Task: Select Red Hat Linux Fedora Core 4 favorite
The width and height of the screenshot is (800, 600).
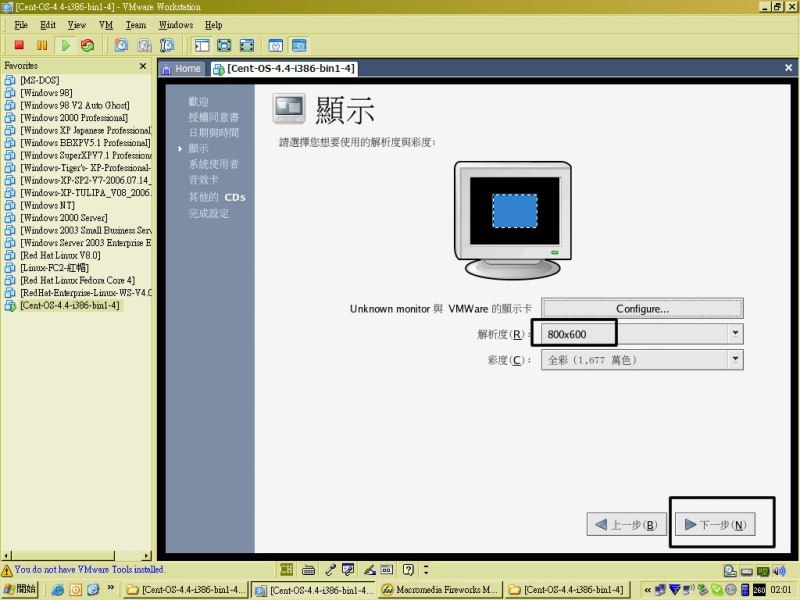Action: 78,280
